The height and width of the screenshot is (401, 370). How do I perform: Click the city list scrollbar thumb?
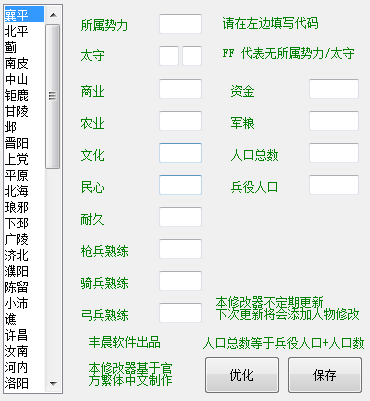pos(53,96)
